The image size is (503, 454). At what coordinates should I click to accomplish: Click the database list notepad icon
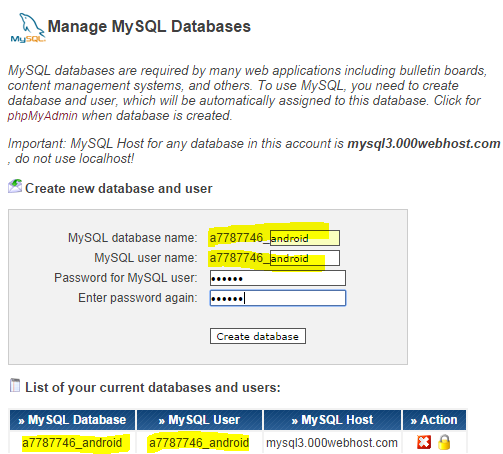tap(15, 386)
